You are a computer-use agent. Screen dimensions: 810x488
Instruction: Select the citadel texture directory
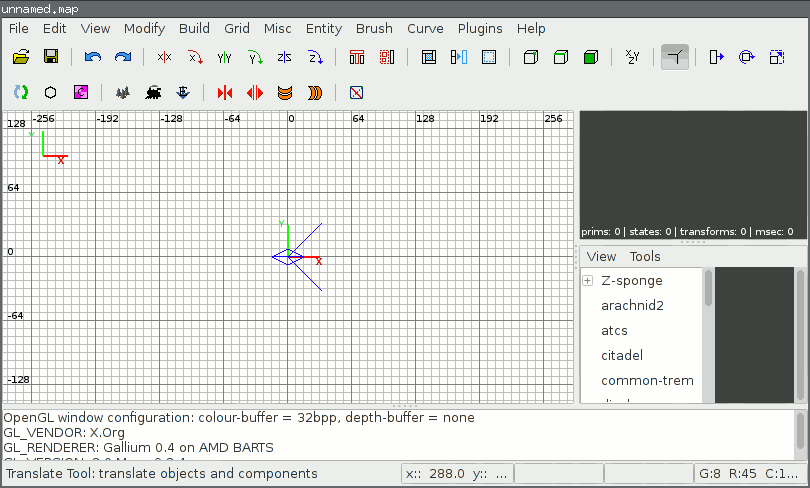[621, 355]
